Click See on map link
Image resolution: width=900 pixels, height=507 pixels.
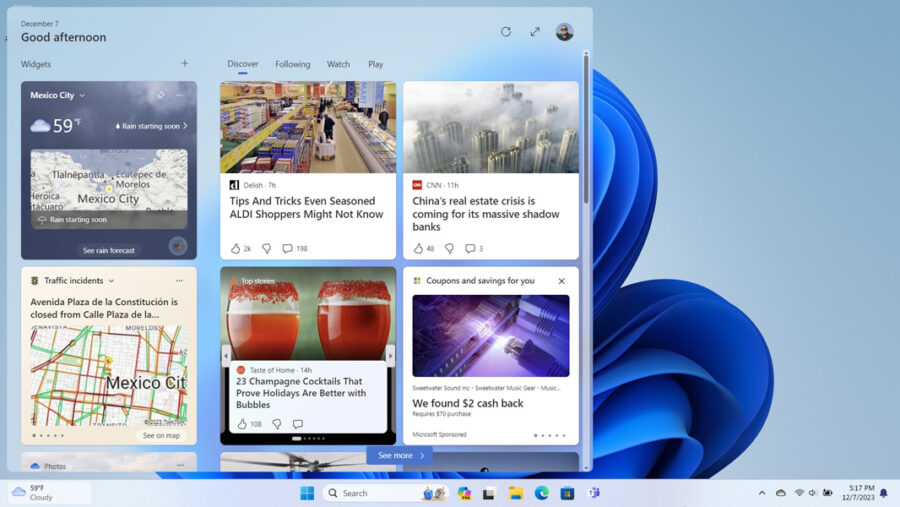point(161,436)
